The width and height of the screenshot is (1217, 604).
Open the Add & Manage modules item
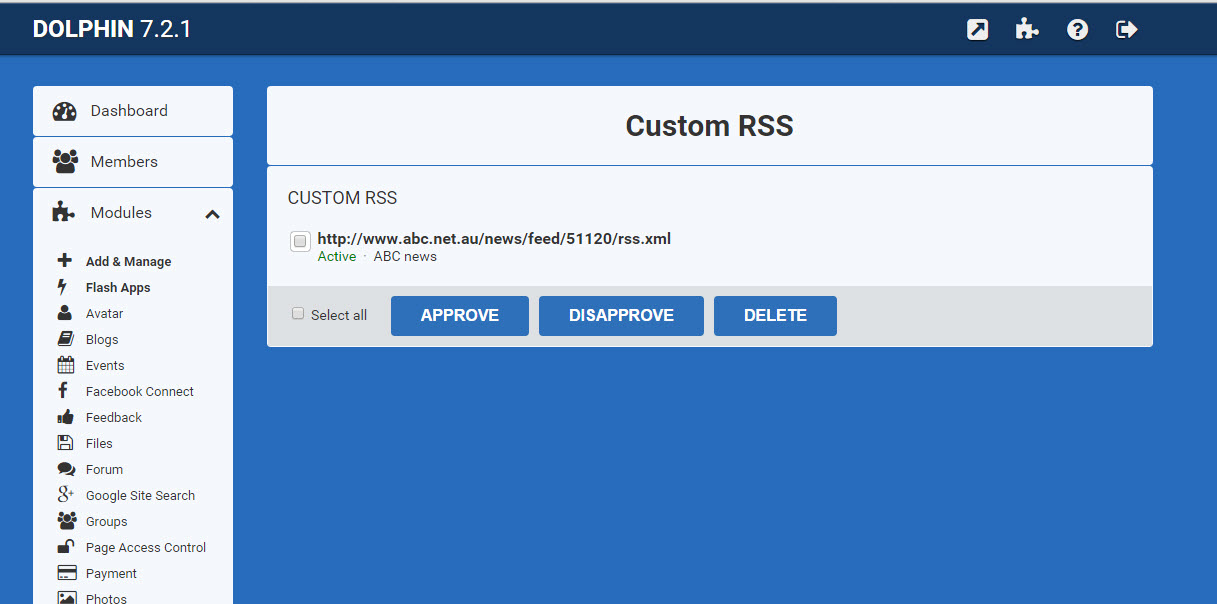click(x=128, y=262)
